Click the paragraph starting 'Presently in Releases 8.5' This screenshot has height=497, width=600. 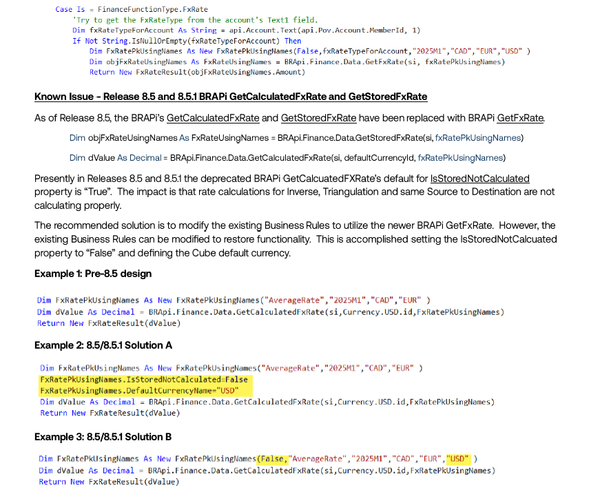click(x=295, y=192)
